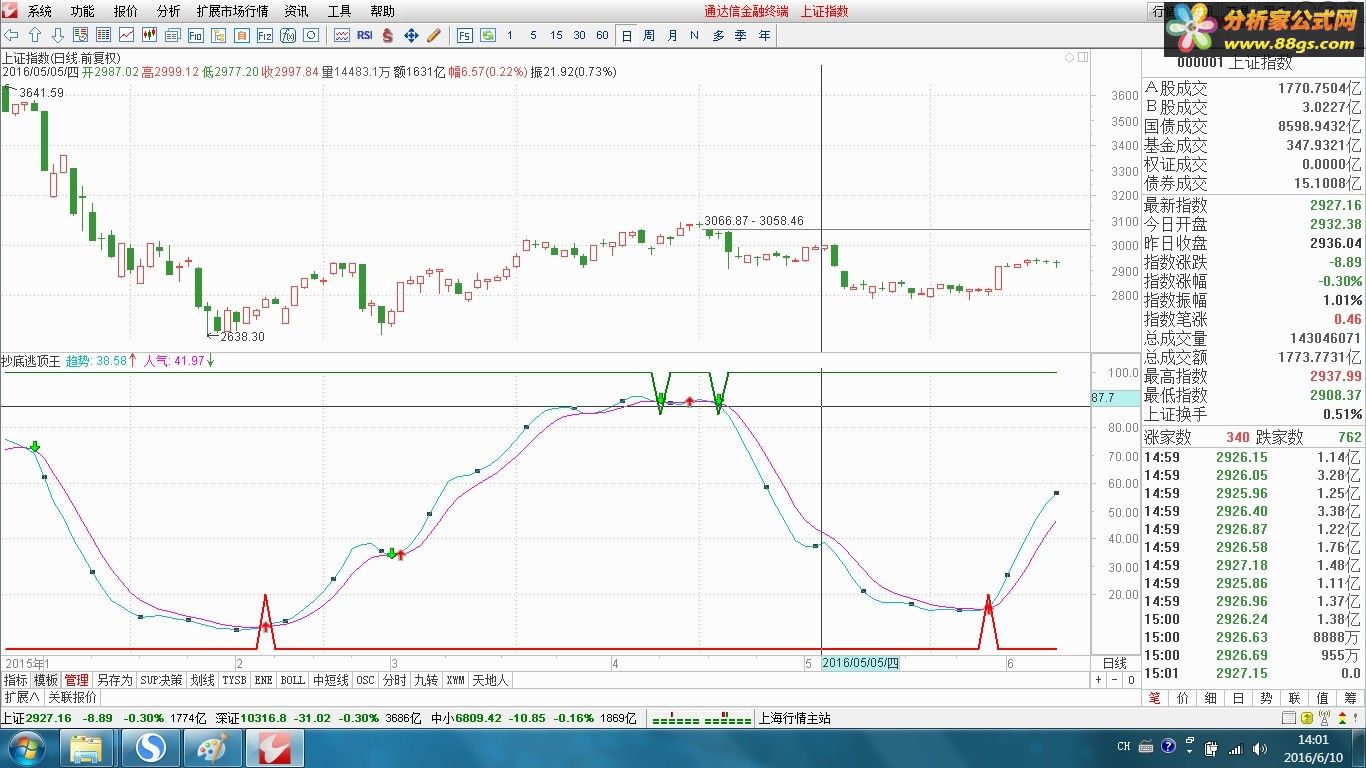This screenshot has height=768, width=1366.
Task: Click the wavy indicator lines toolbar icon
Action: tap(342, 35)
